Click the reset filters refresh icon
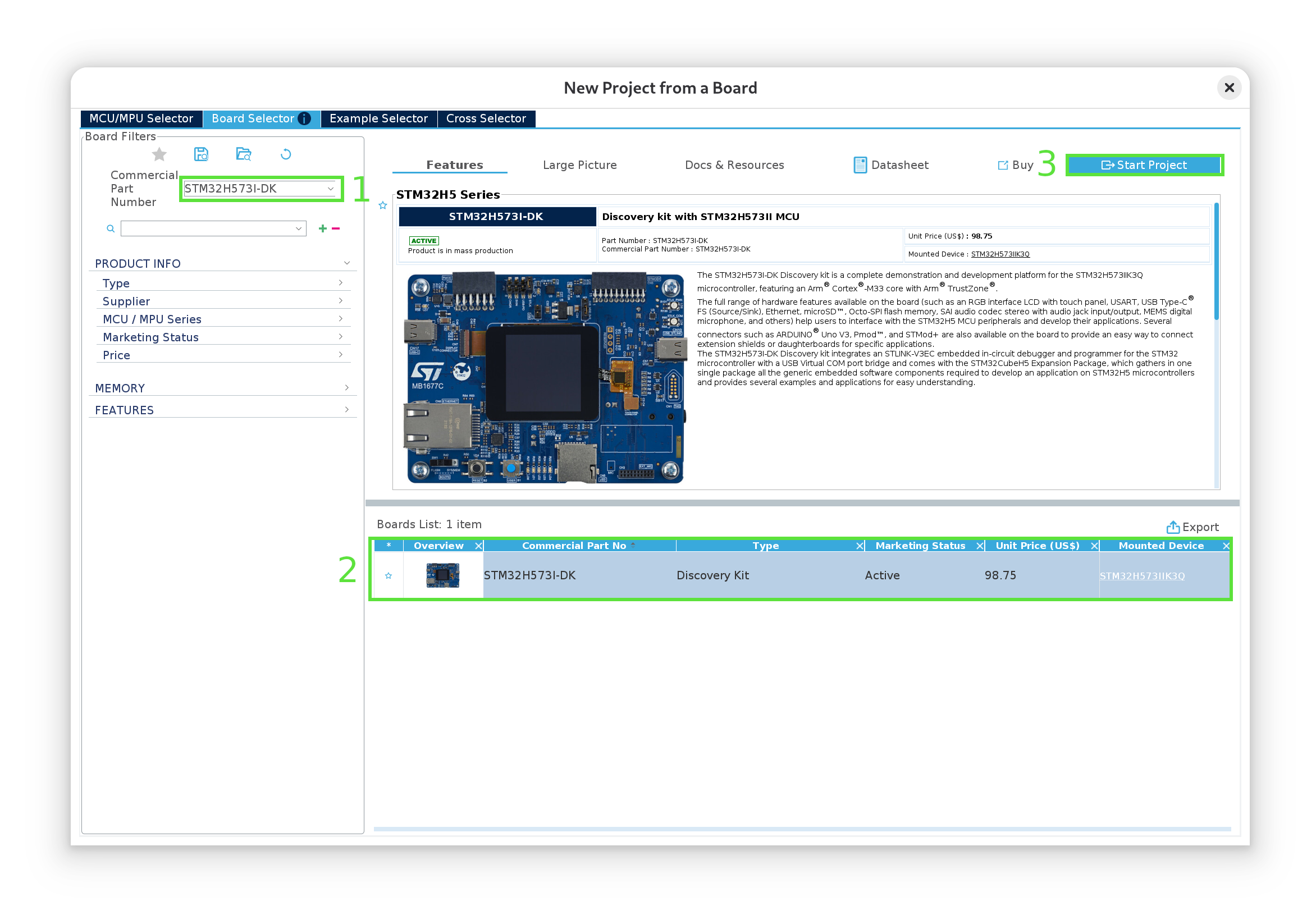This screenshot has width=1316, height=915. point(286,154)
